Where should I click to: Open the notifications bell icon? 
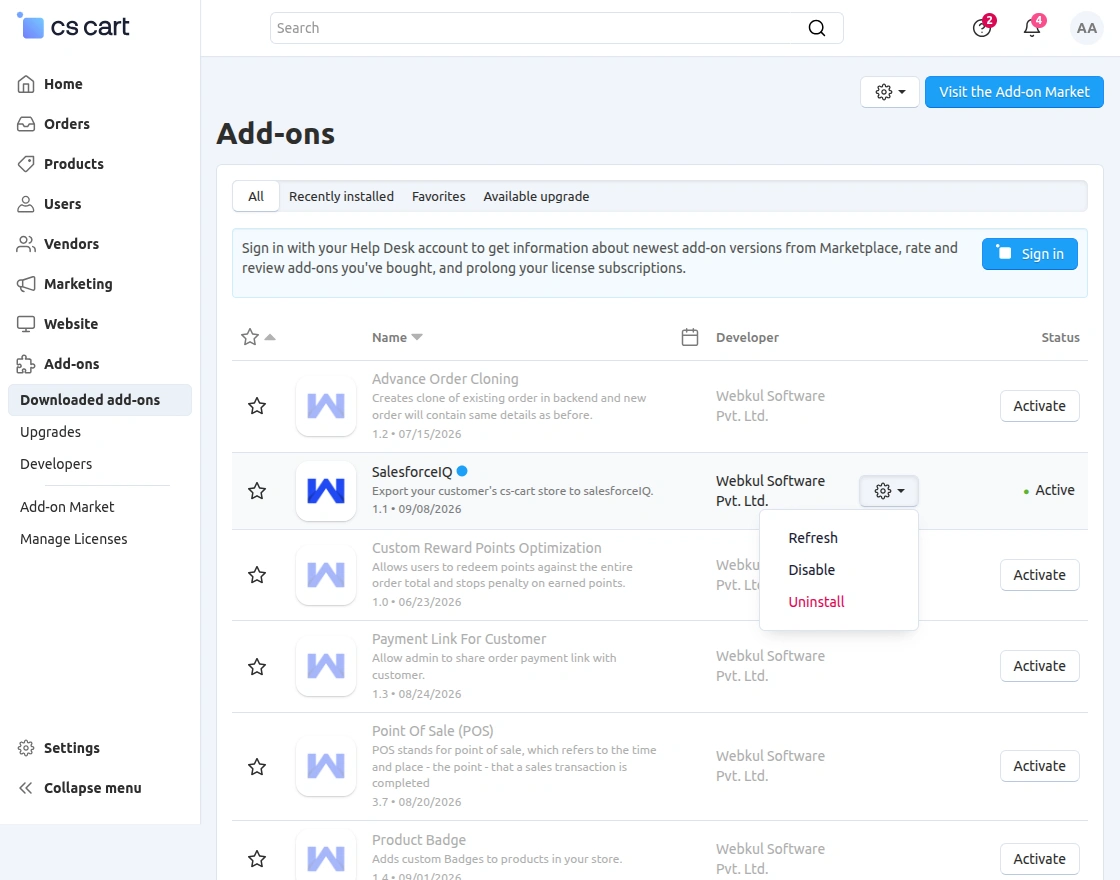(1032, 28)
